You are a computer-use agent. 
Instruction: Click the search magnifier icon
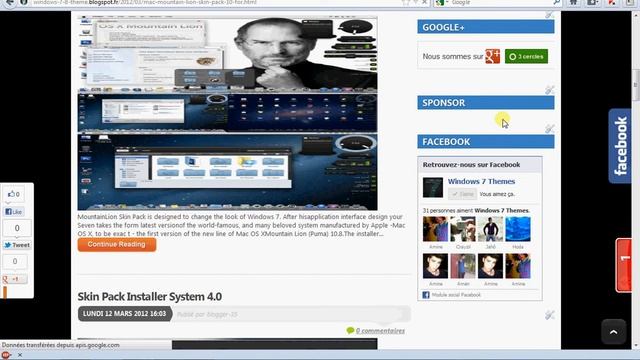(x=557, y=2)
